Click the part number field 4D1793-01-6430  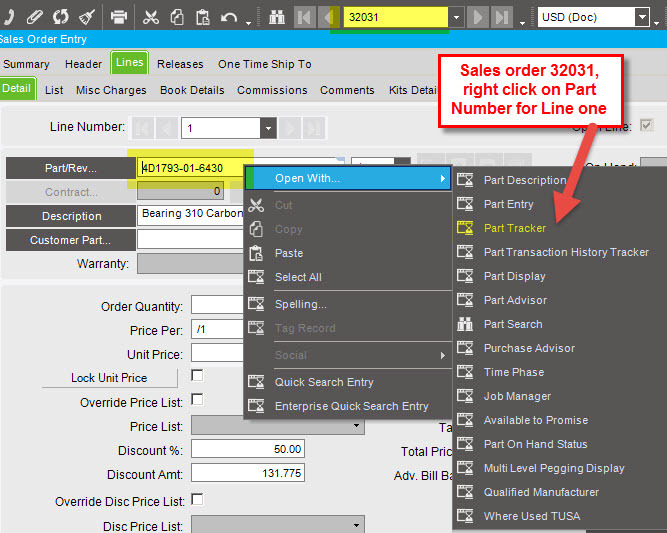191,168
